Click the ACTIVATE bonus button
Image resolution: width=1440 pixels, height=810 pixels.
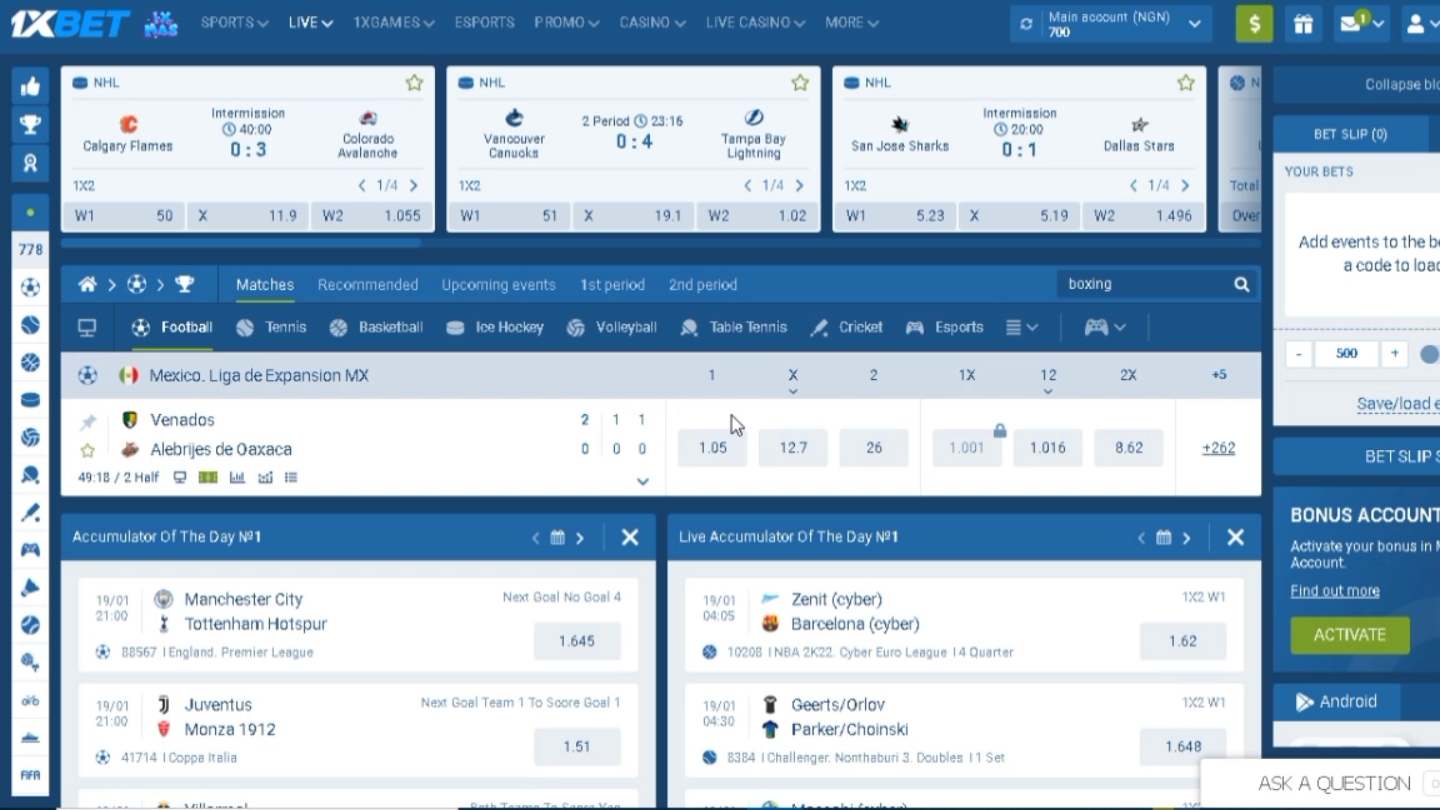coord(1350,635)
